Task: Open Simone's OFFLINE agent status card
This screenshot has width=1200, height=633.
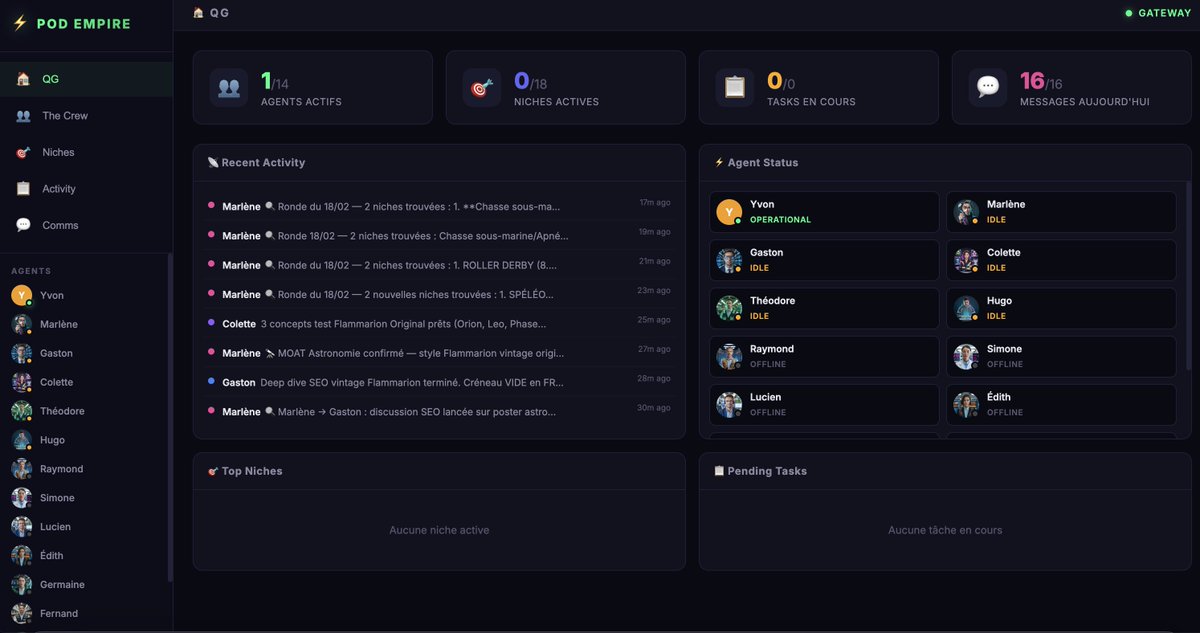Action: [1061, 357]
